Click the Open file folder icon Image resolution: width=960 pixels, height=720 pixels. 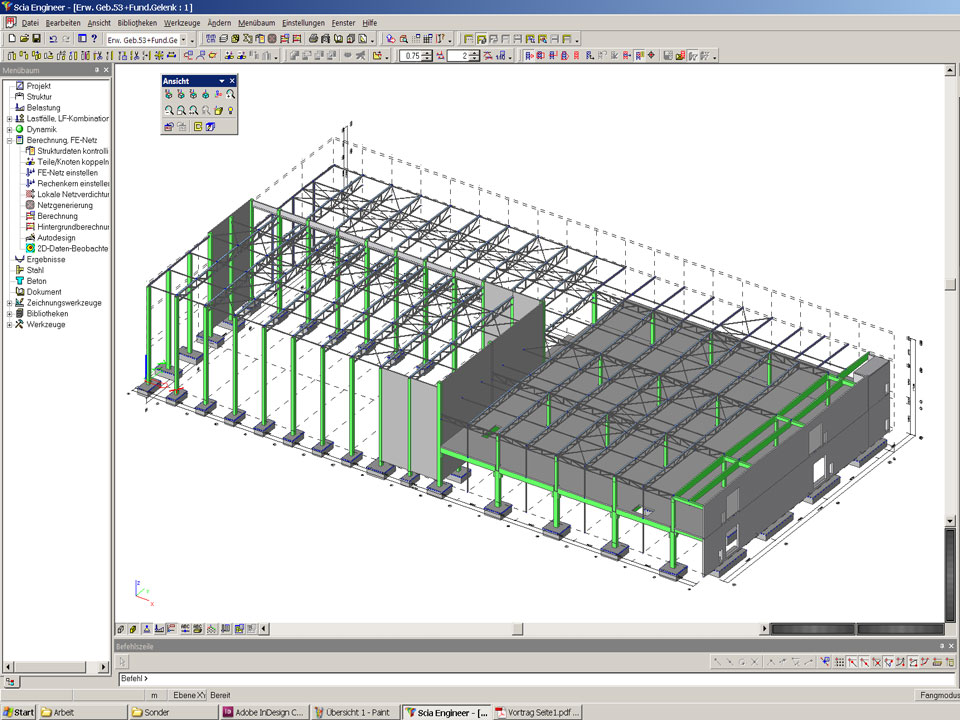(x=24, y=39)
